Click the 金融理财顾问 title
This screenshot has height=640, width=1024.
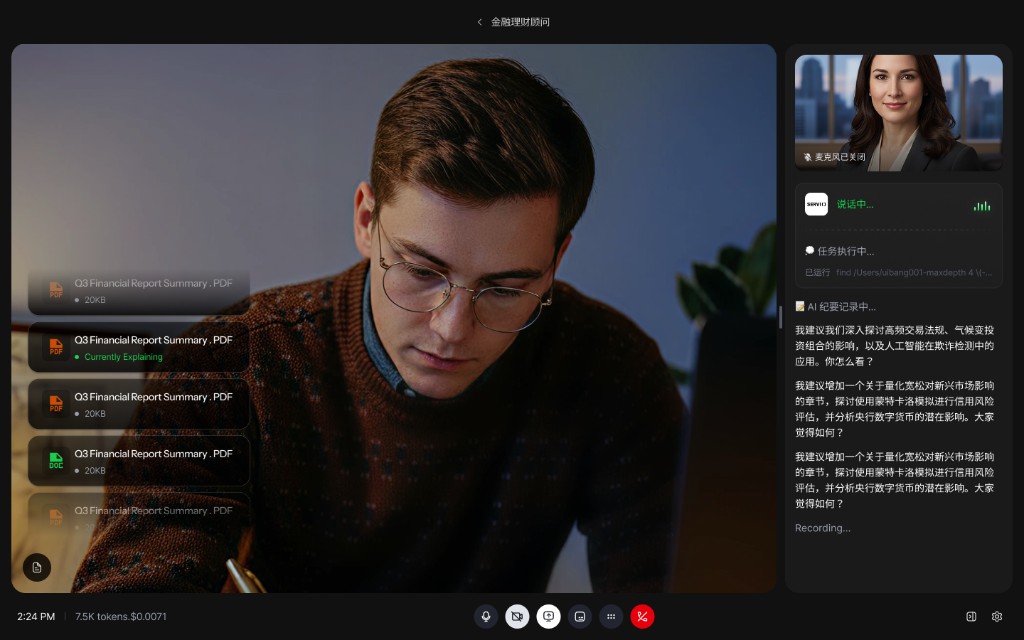[520, 22]
